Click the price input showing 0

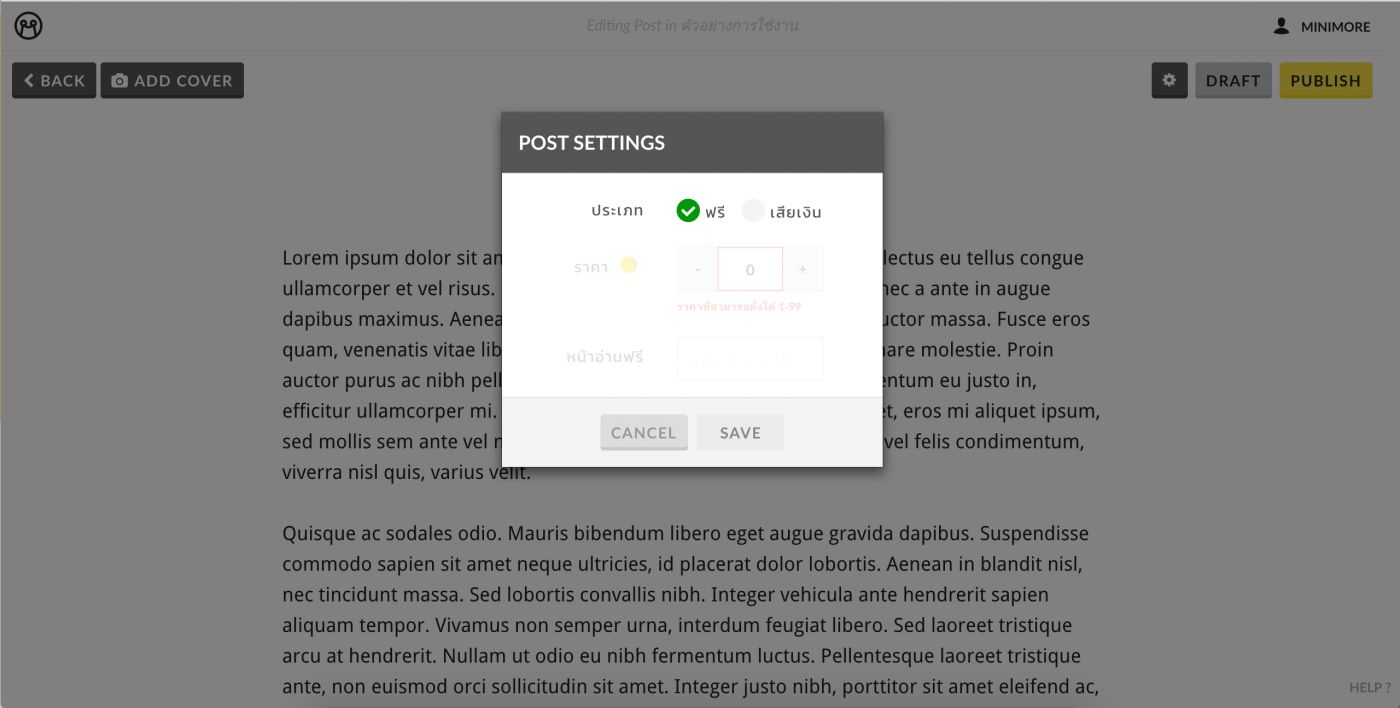click(x=750, y=269)
